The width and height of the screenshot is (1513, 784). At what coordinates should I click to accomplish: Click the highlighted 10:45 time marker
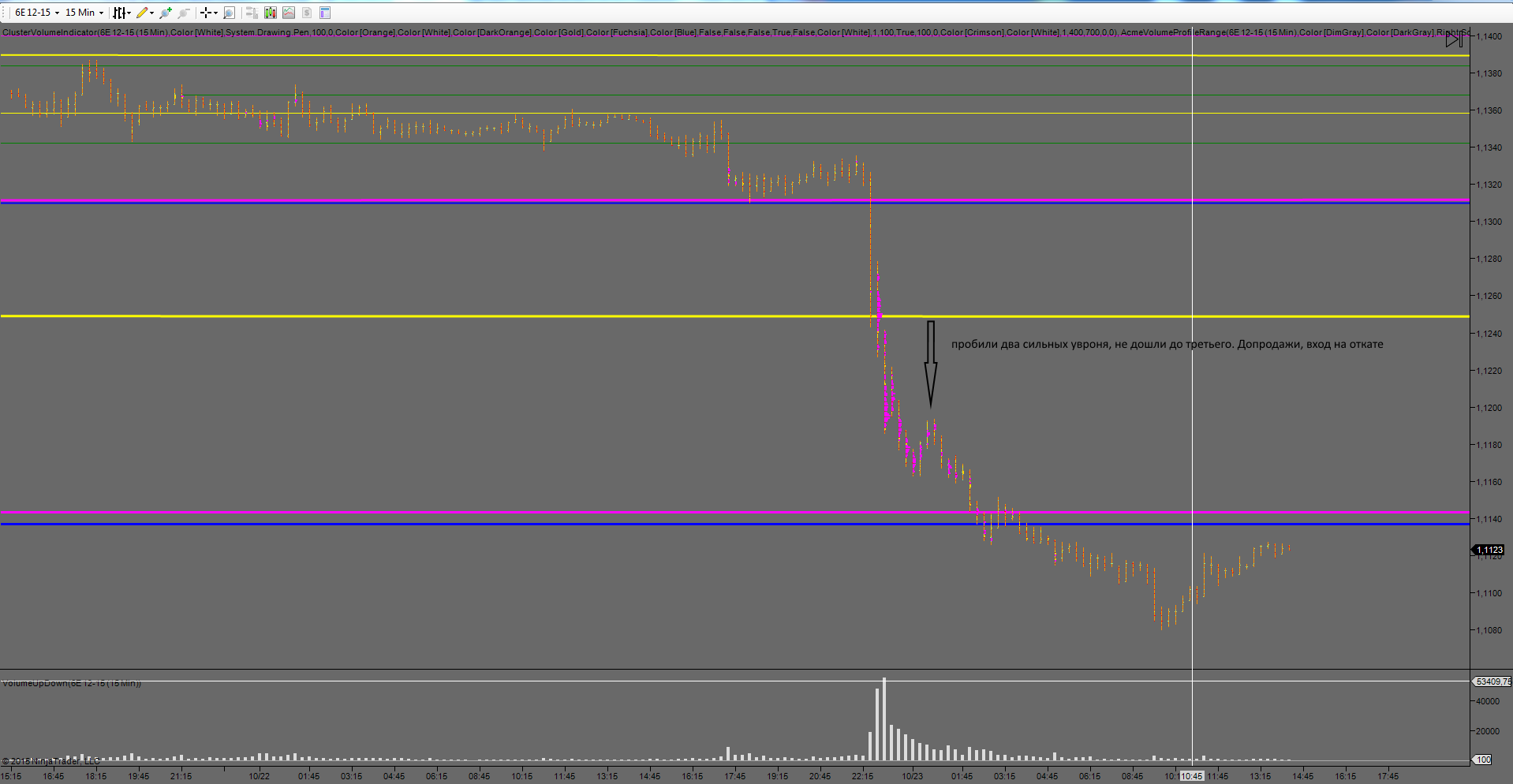point(1191,776)
